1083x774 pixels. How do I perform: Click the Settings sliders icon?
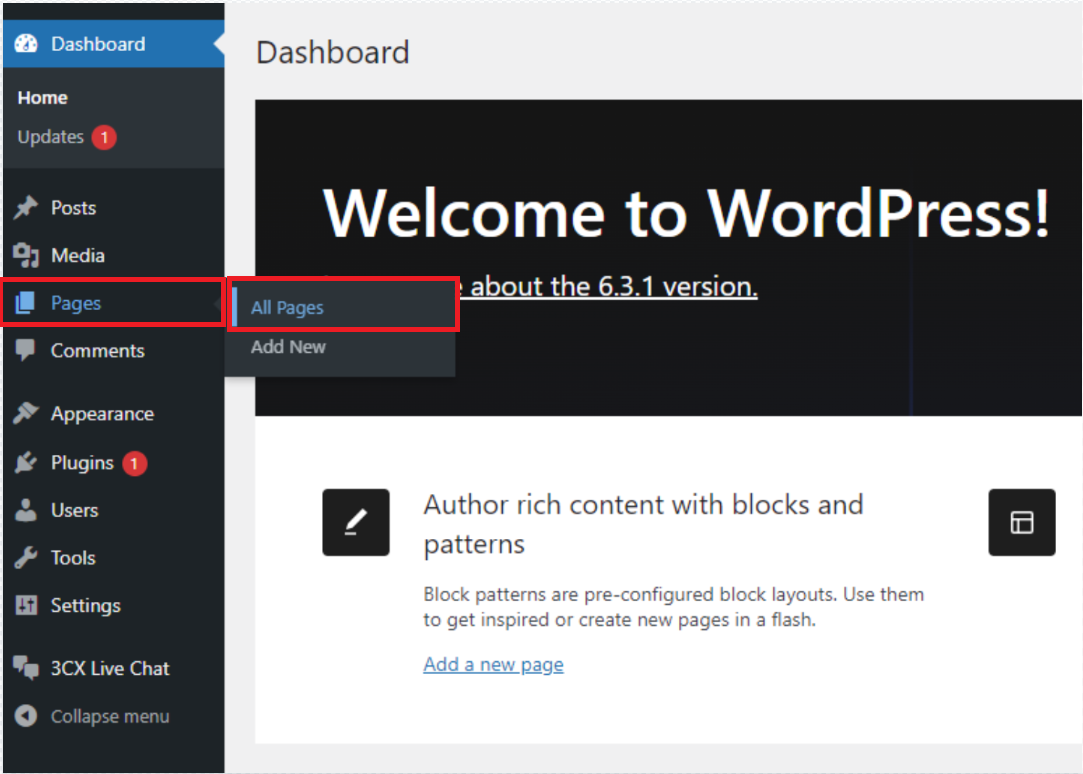[26, 606]
